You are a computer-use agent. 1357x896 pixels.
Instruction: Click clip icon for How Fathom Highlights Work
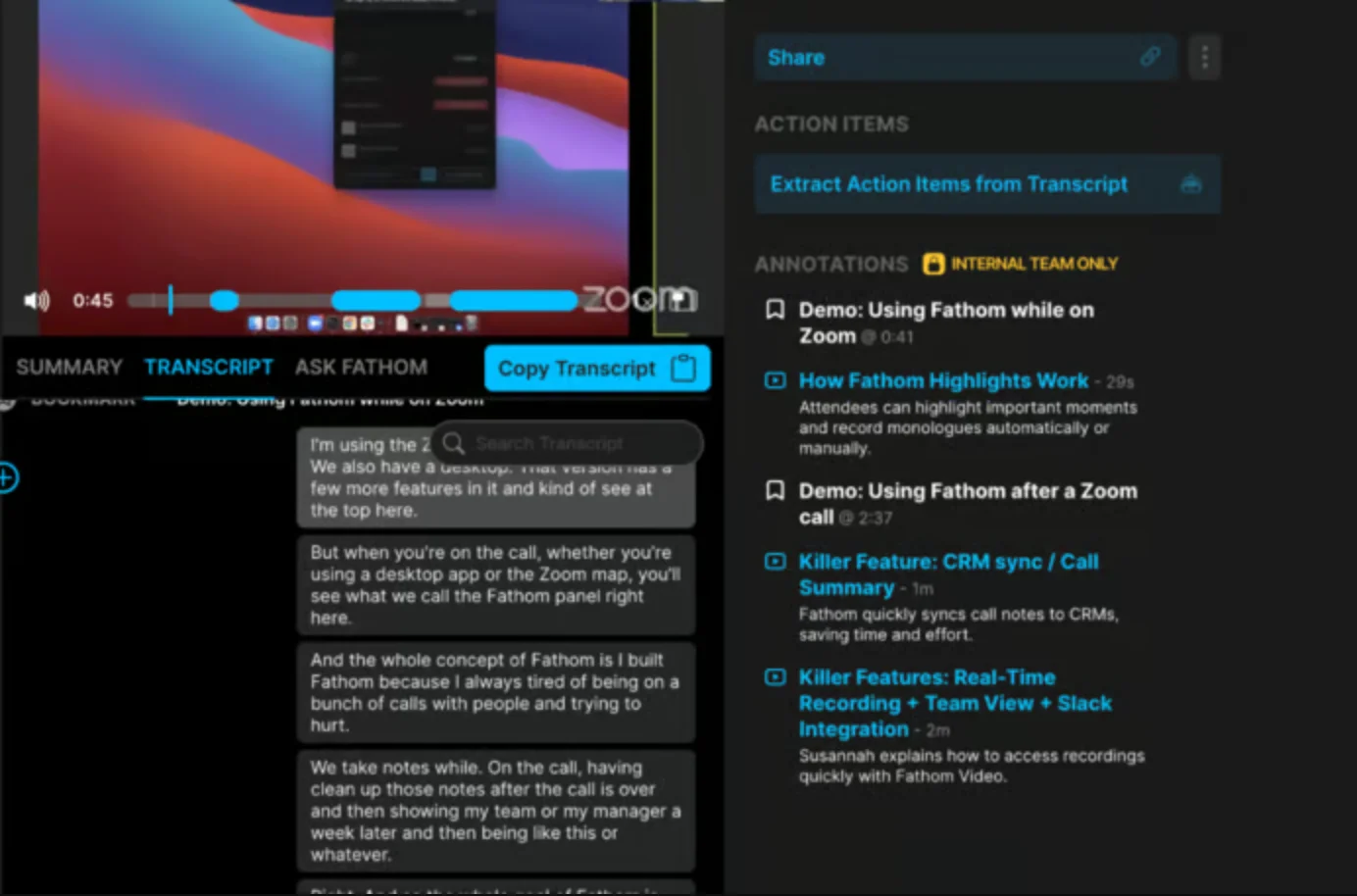(775, 380)
